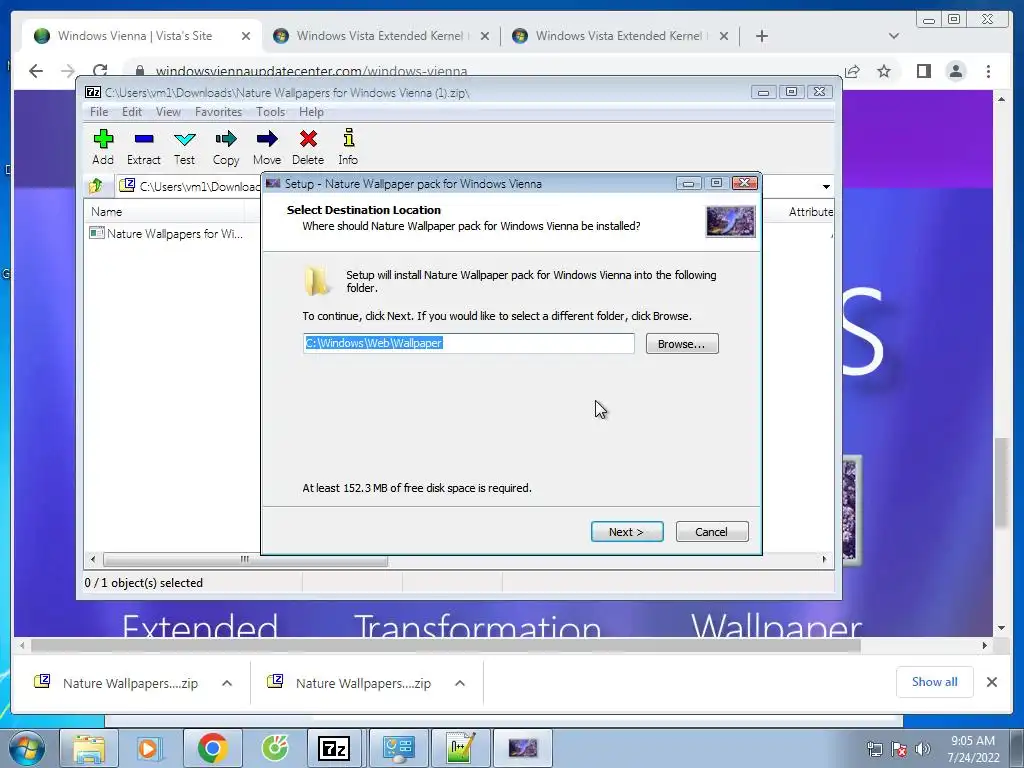Select Nature Wallpapers file in 7-Zip list
This screenshot has height=768, width=1024.
(x=167, y=233)
